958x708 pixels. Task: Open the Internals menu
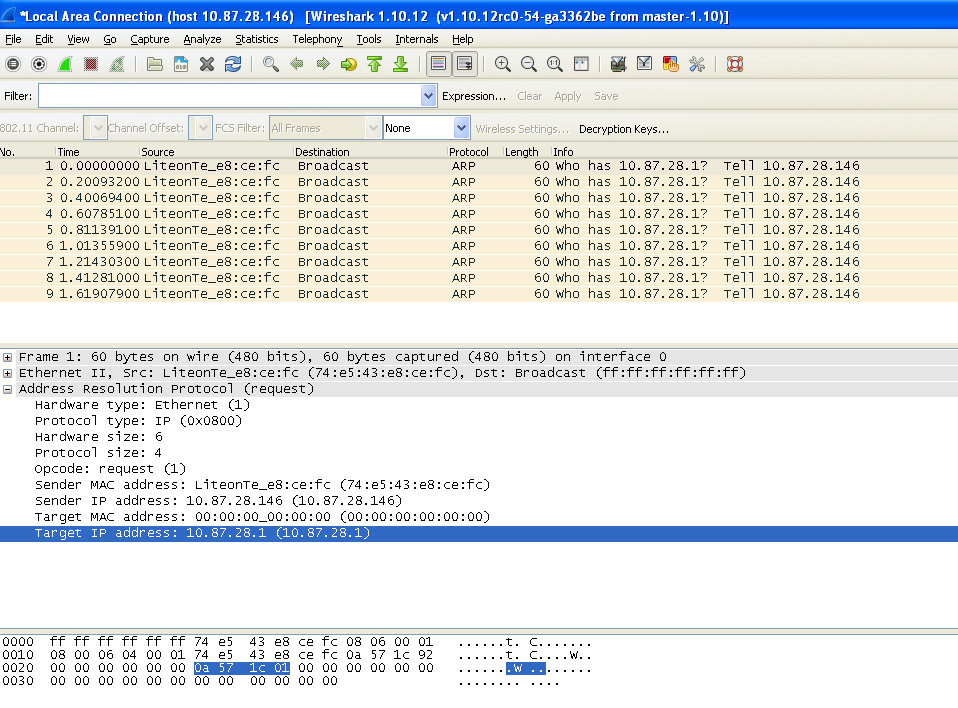tap(417, 39)
